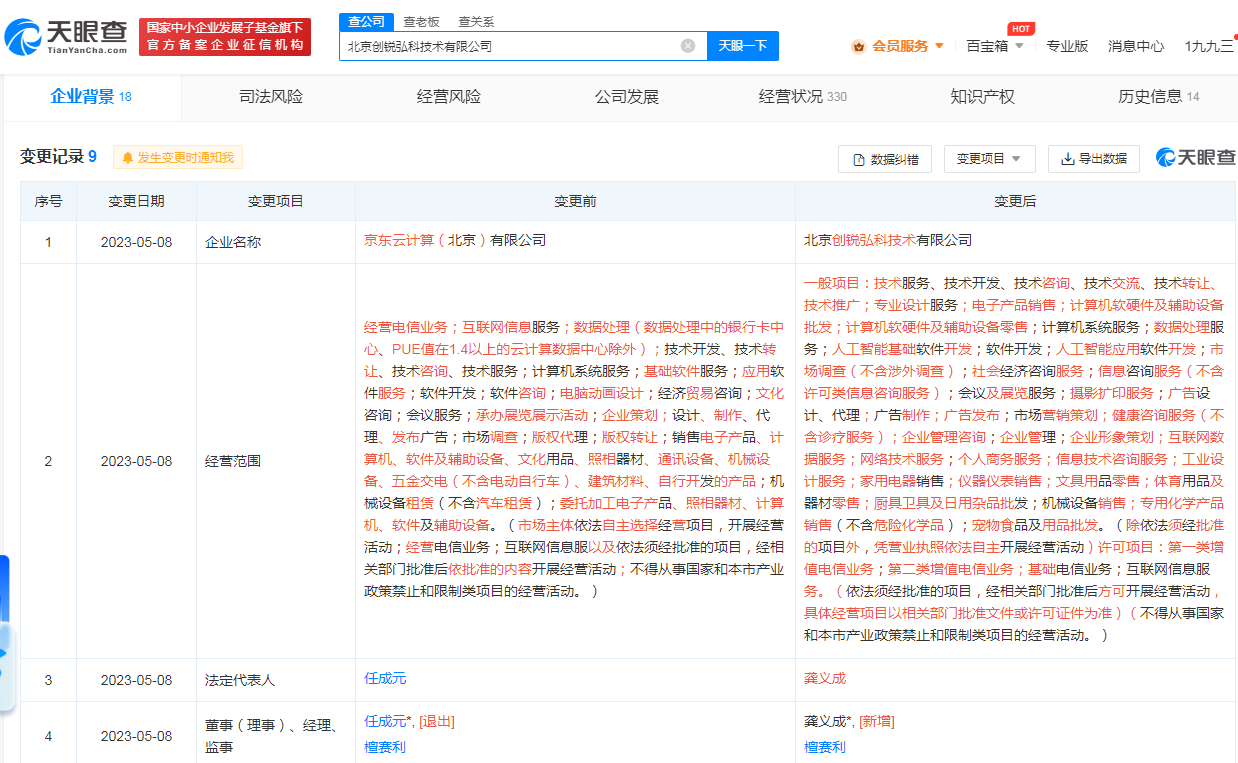Select the 企业名称 cell in row 1
The image size is (1238, 763).
276,242
